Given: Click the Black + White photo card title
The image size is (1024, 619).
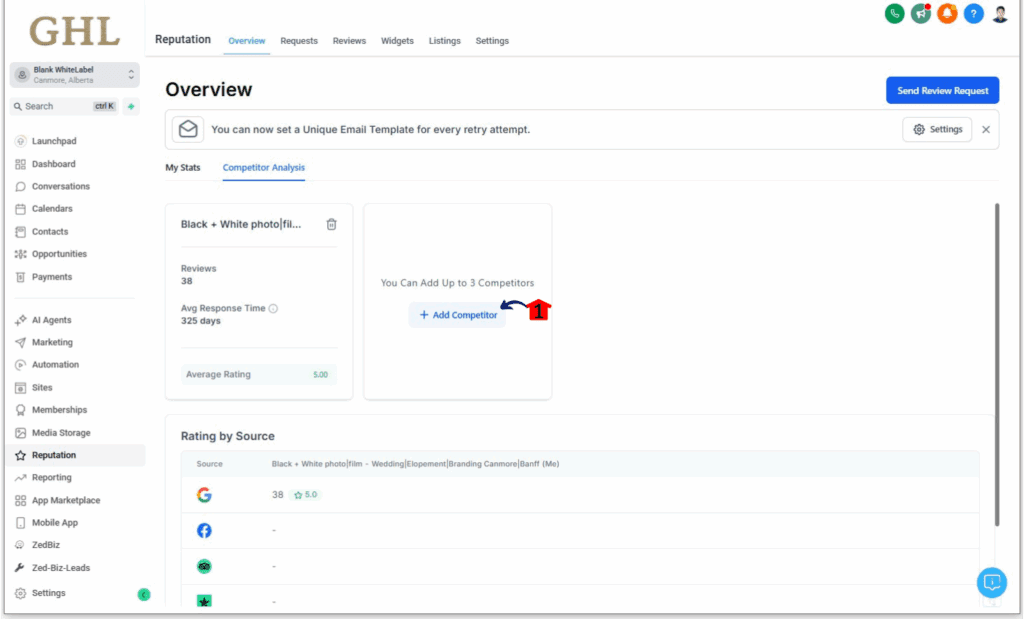Looking at the screenshot, I should [241, 224].
